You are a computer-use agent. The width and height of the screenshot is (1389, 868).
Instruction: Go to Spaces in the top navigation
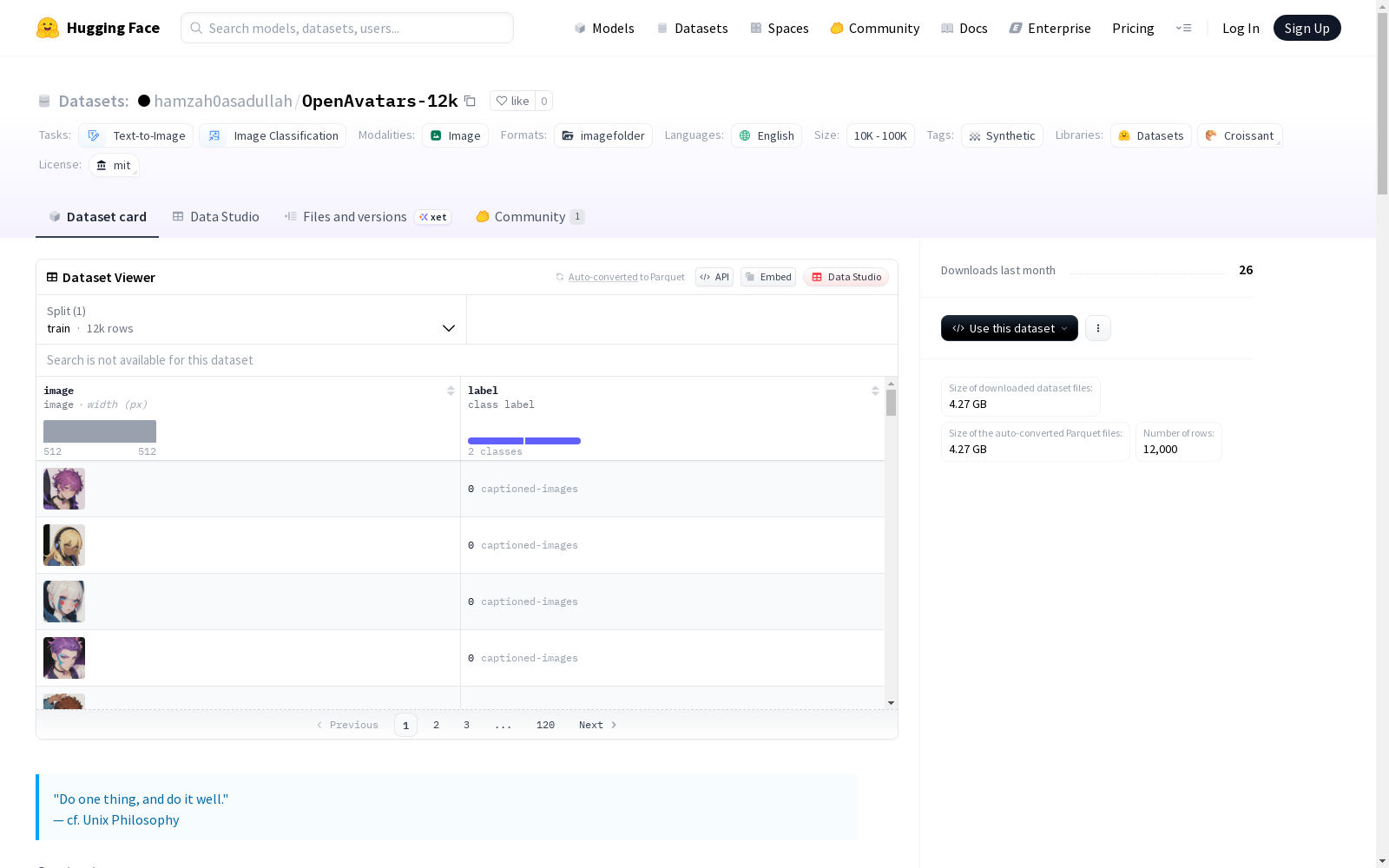click(779, 28)
